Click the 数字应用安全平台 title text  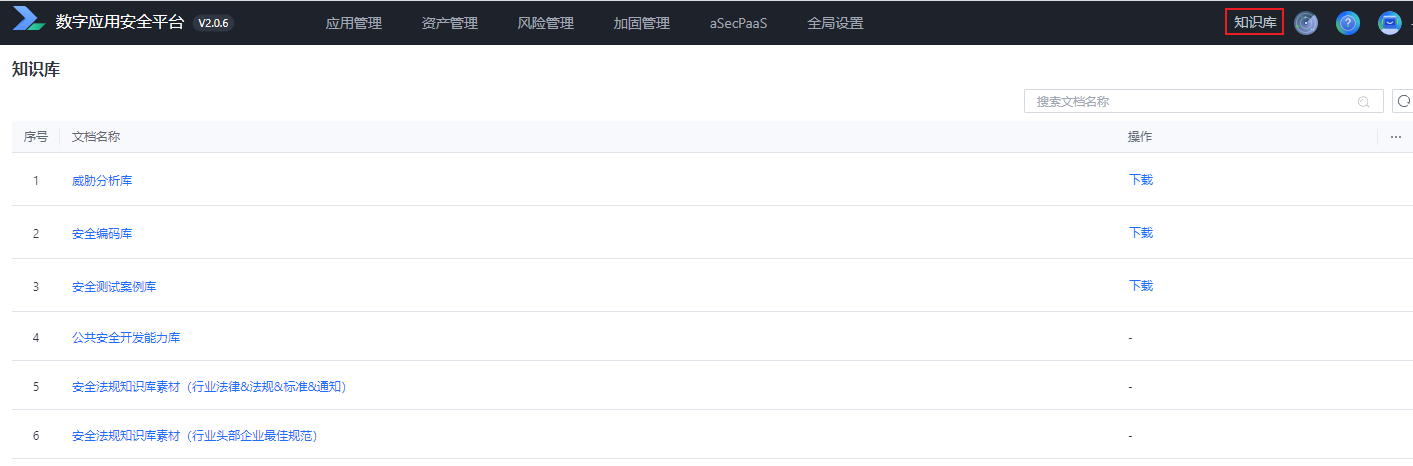click(x=120, y=22)
